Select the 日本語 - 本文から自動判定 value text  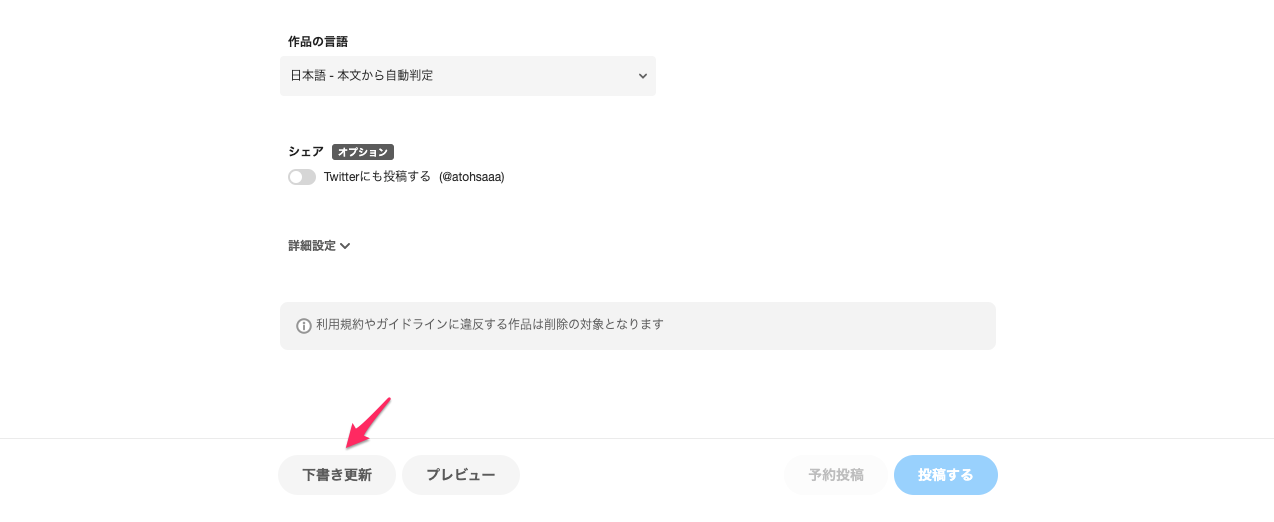click(362, 76)
